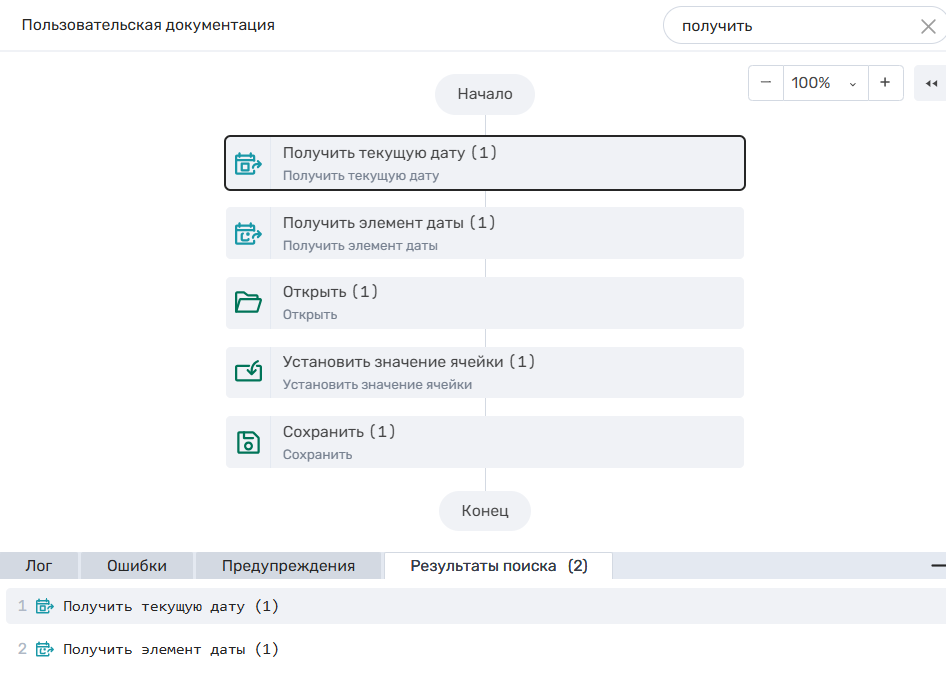
Task: Switch to the 'Лог' tab
Action: pos(39,566)
